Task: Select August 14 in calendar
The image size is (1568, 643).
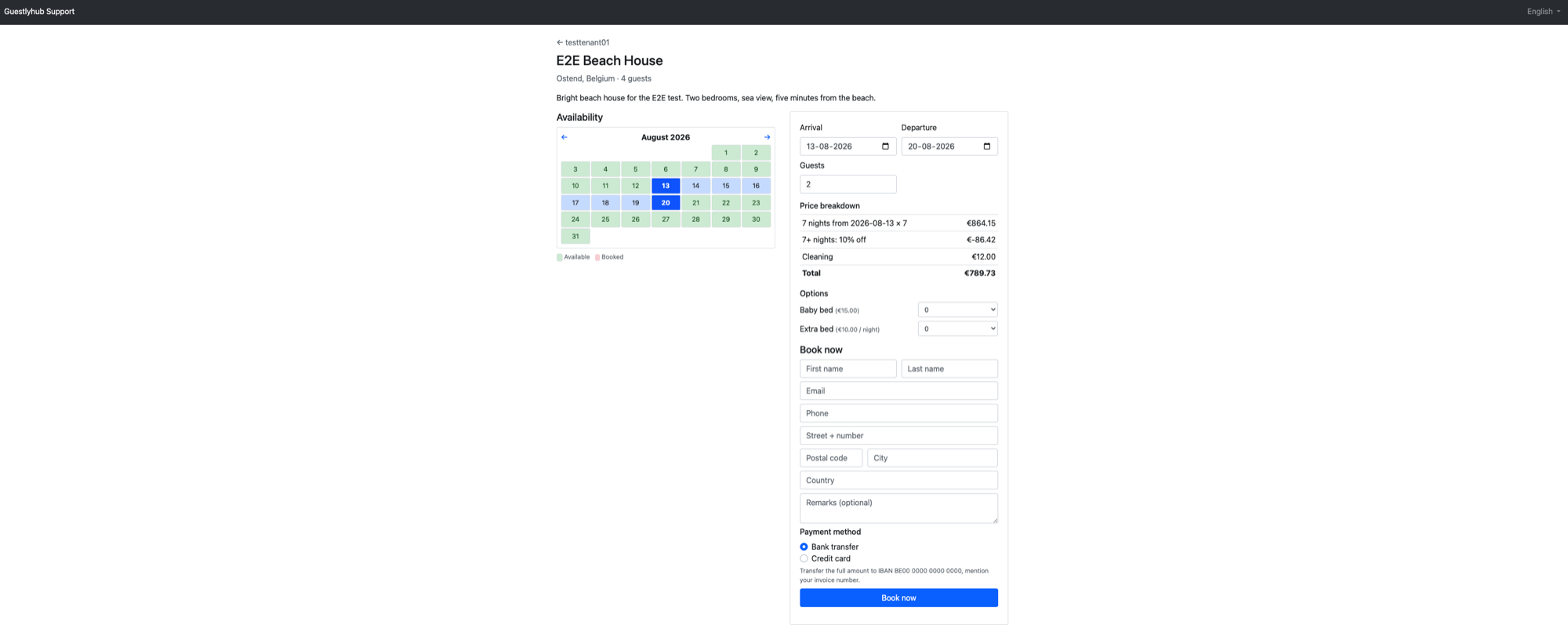Action: click(x=695, y=186)
